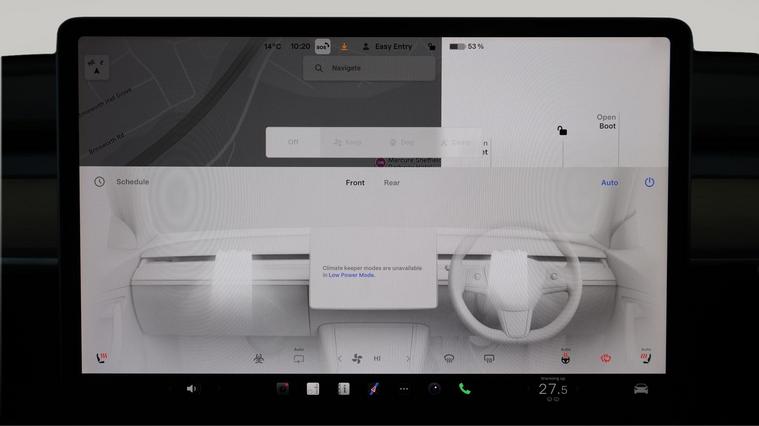Tap the climate power button

pyautogui.click(x=649, y=182)
